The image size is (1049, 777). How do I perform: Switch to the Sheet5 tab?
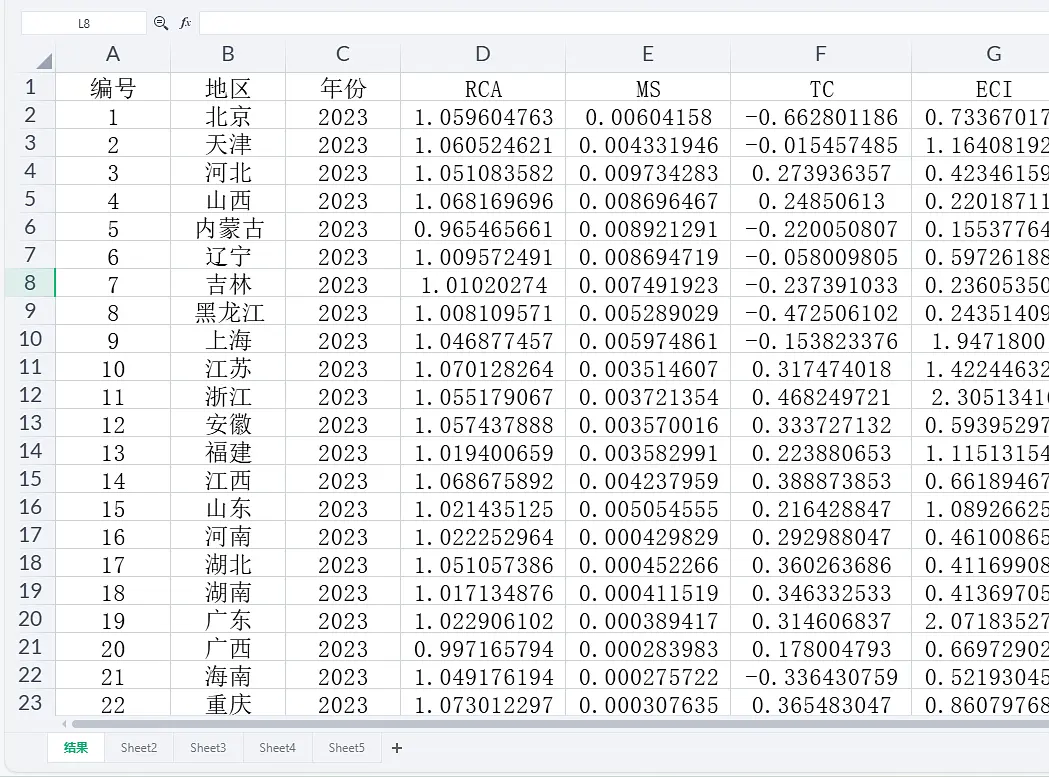coord(346,747)
